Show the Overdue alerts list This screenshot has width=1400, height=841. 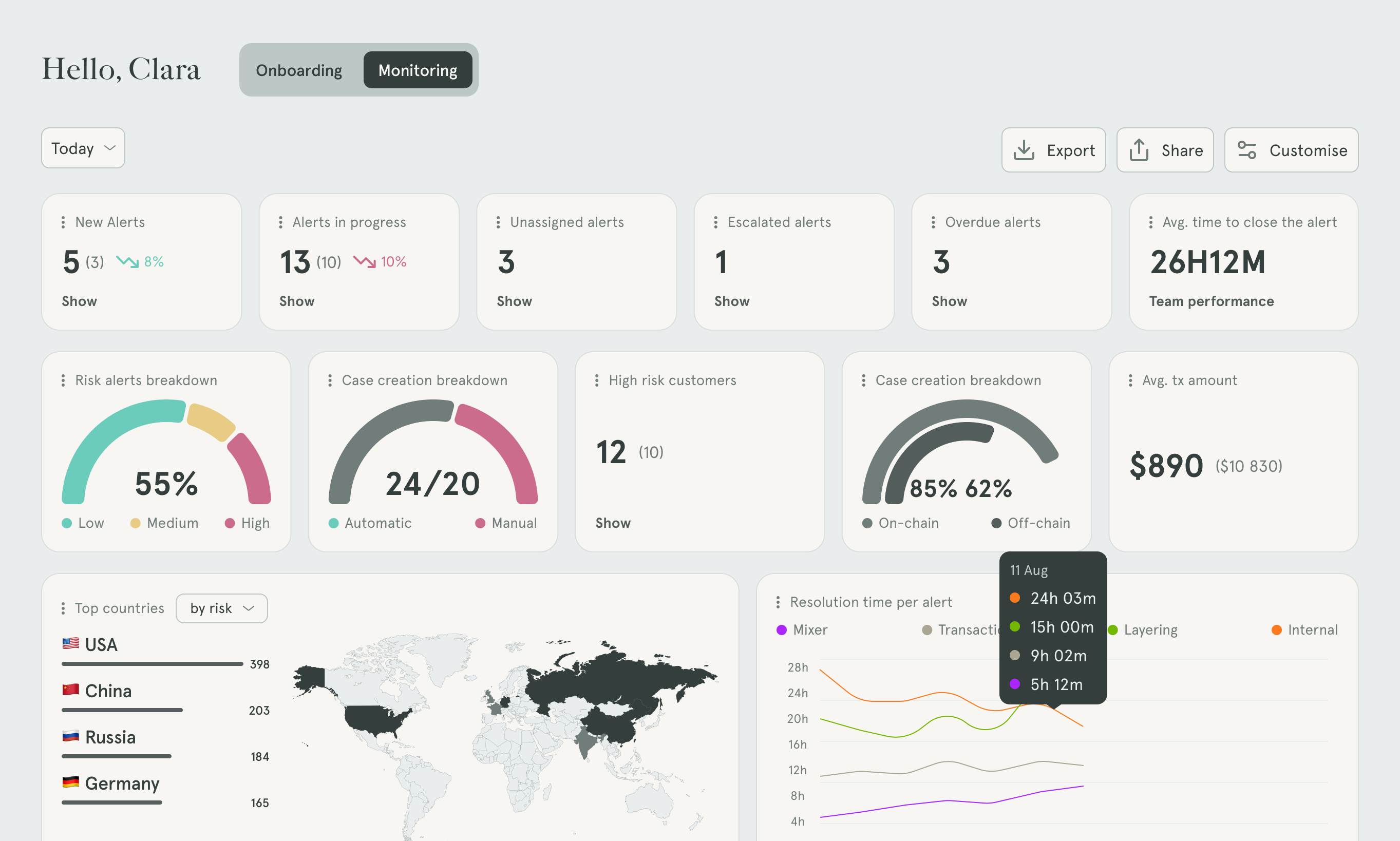pyautogui.click(x=949, y=301)
